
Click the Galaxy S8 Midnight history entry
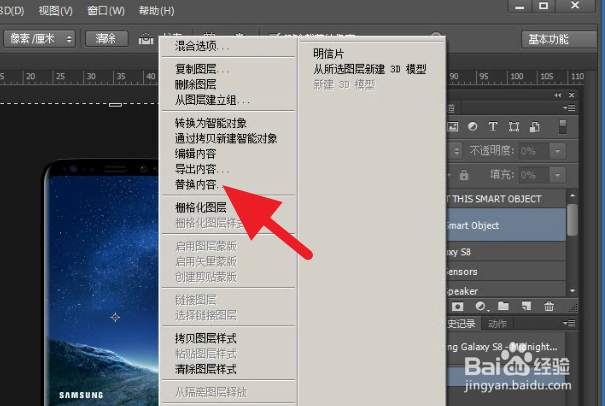pos(506,347)
